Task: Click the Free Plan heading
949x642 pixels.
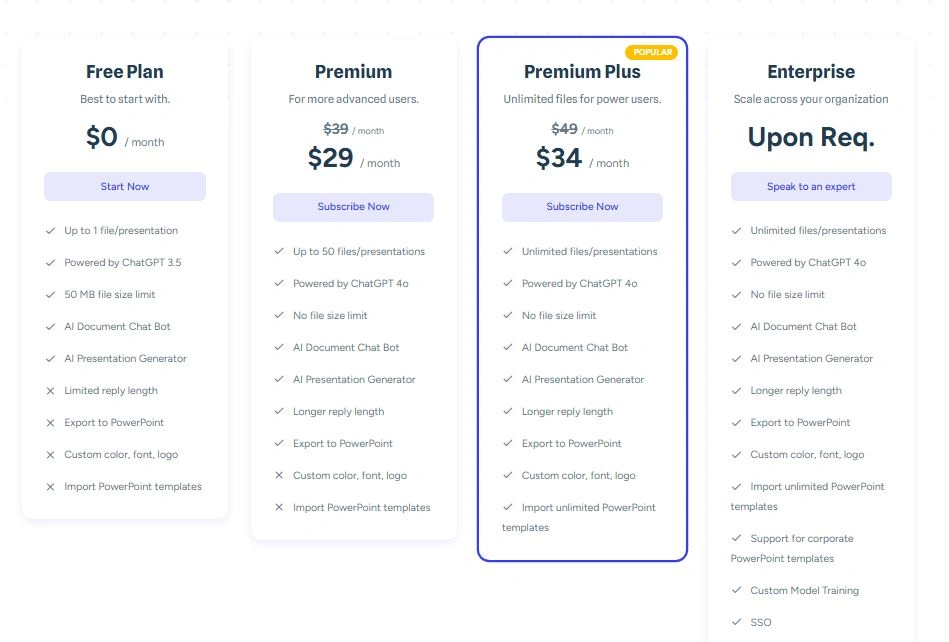Action: (x=124, y=72)
